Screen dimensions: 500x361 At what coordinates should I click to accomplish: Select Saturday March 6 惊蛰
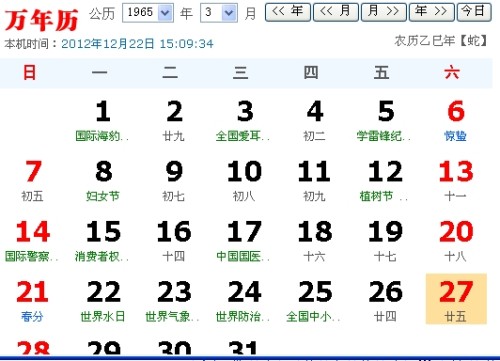pyautogui.click(x=456, y=121)
